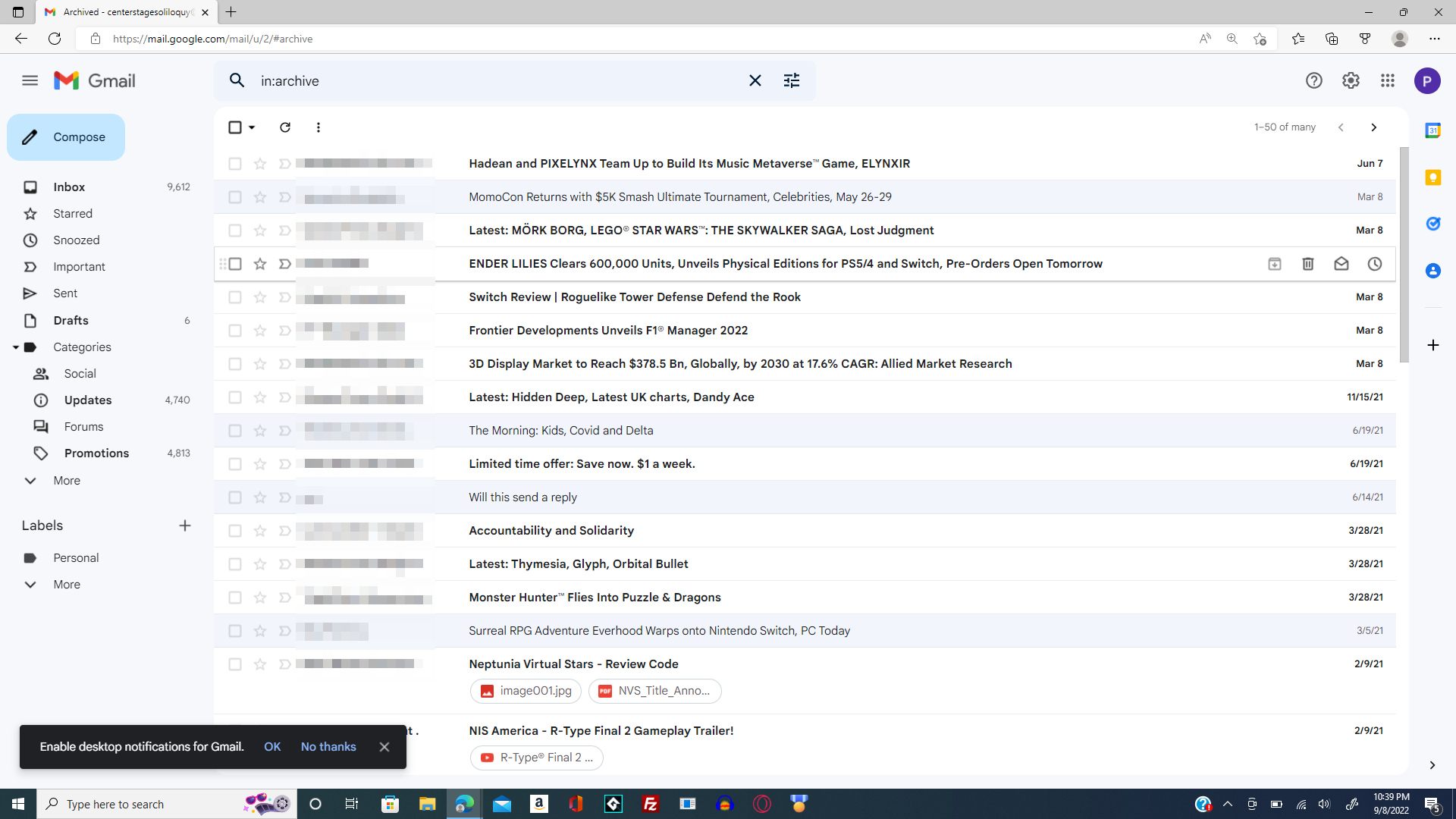Archive the ENDER LILIES email
This screenshot has height=819, width=1456.
tap(1275, 264)
